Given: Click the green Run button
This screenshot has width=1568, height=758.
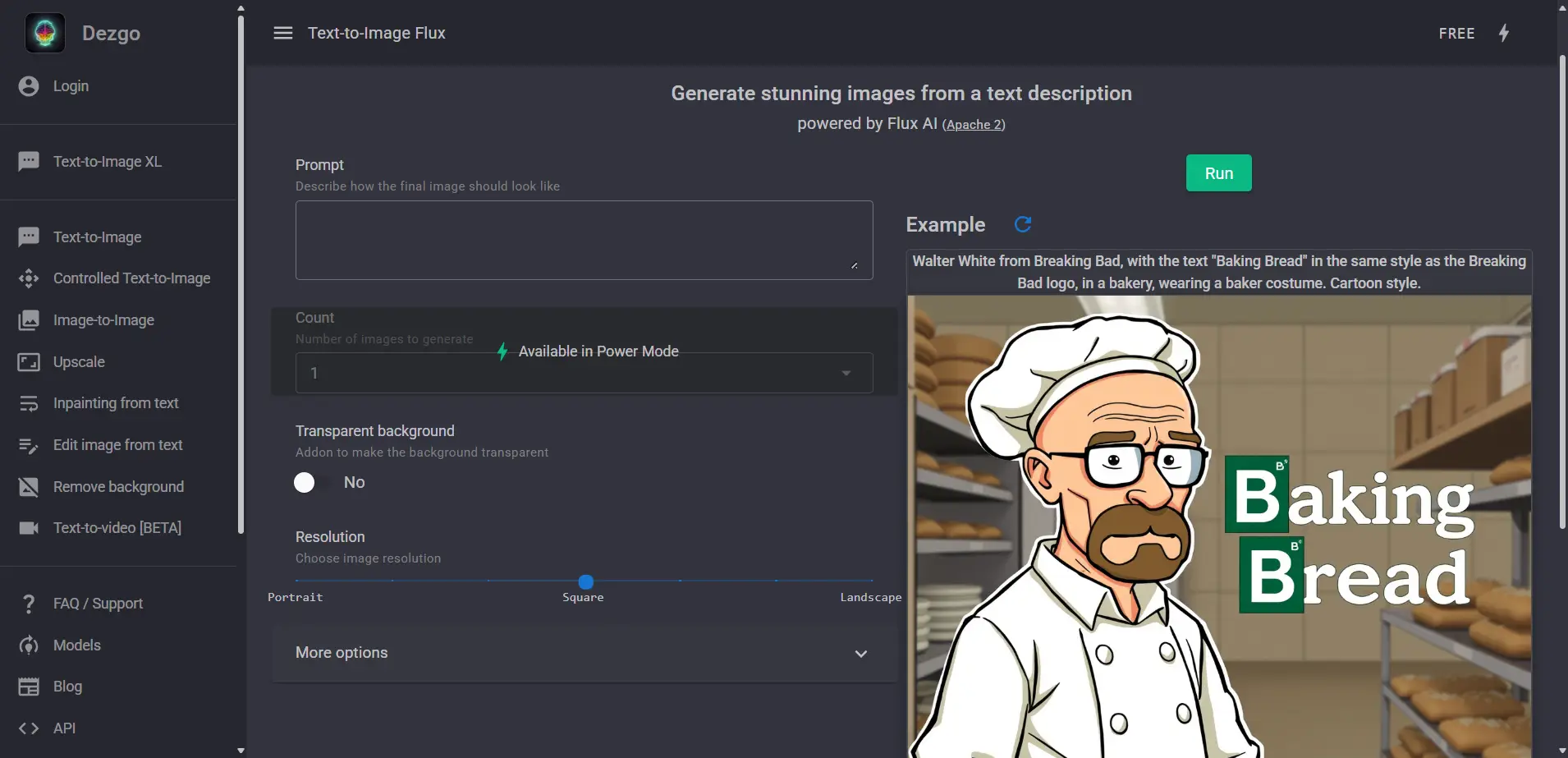Looking at the screenshot, I should 1218,173.
